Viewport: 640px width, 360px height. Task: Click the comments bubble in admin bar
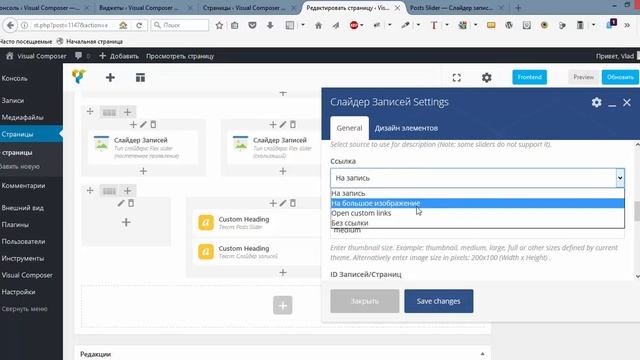coord(78,56)
